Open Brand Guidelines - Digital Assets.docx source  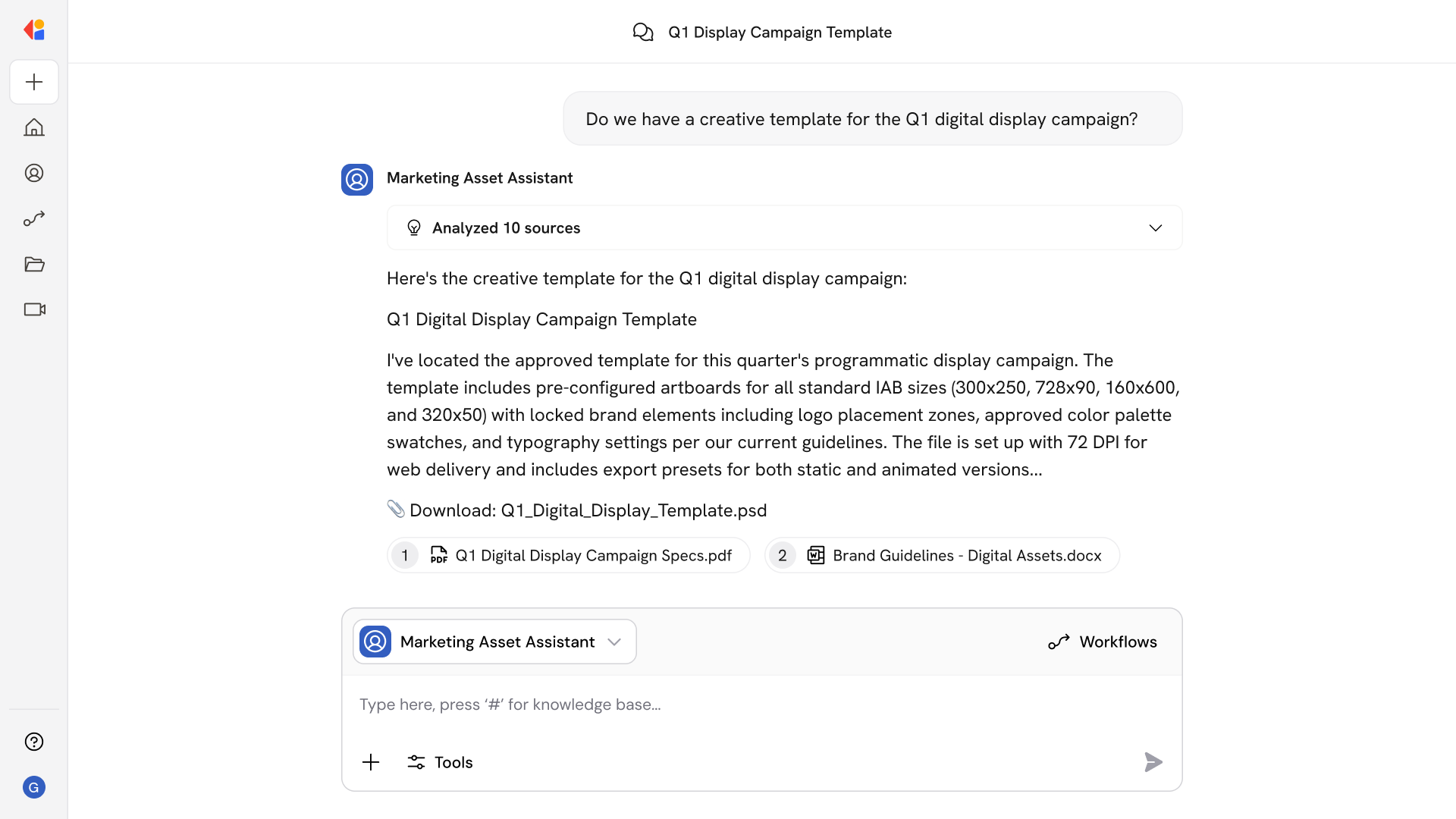[942, 555]
